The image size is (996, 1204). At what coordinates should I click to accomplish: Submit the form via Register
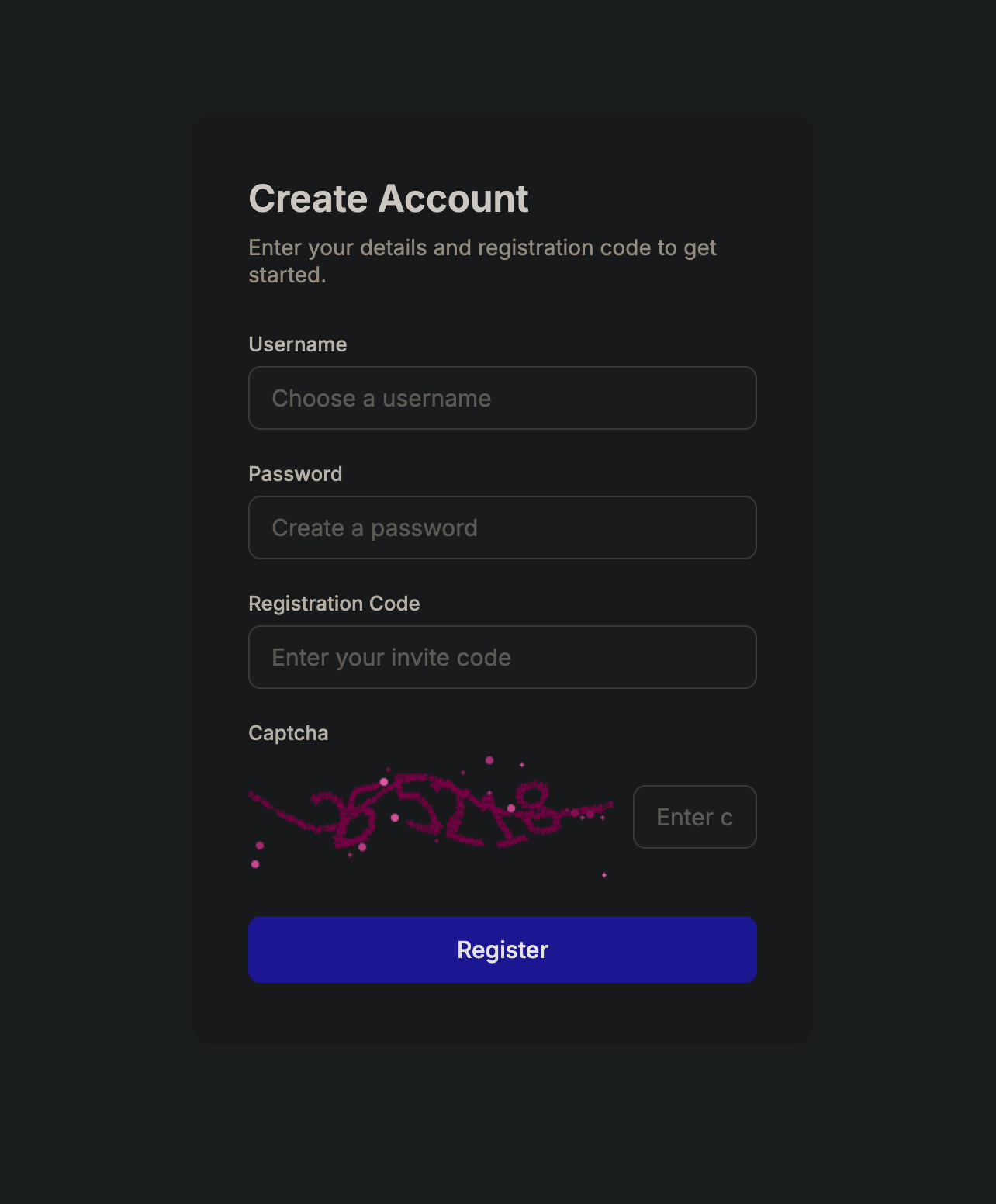[x=502, y=950]
